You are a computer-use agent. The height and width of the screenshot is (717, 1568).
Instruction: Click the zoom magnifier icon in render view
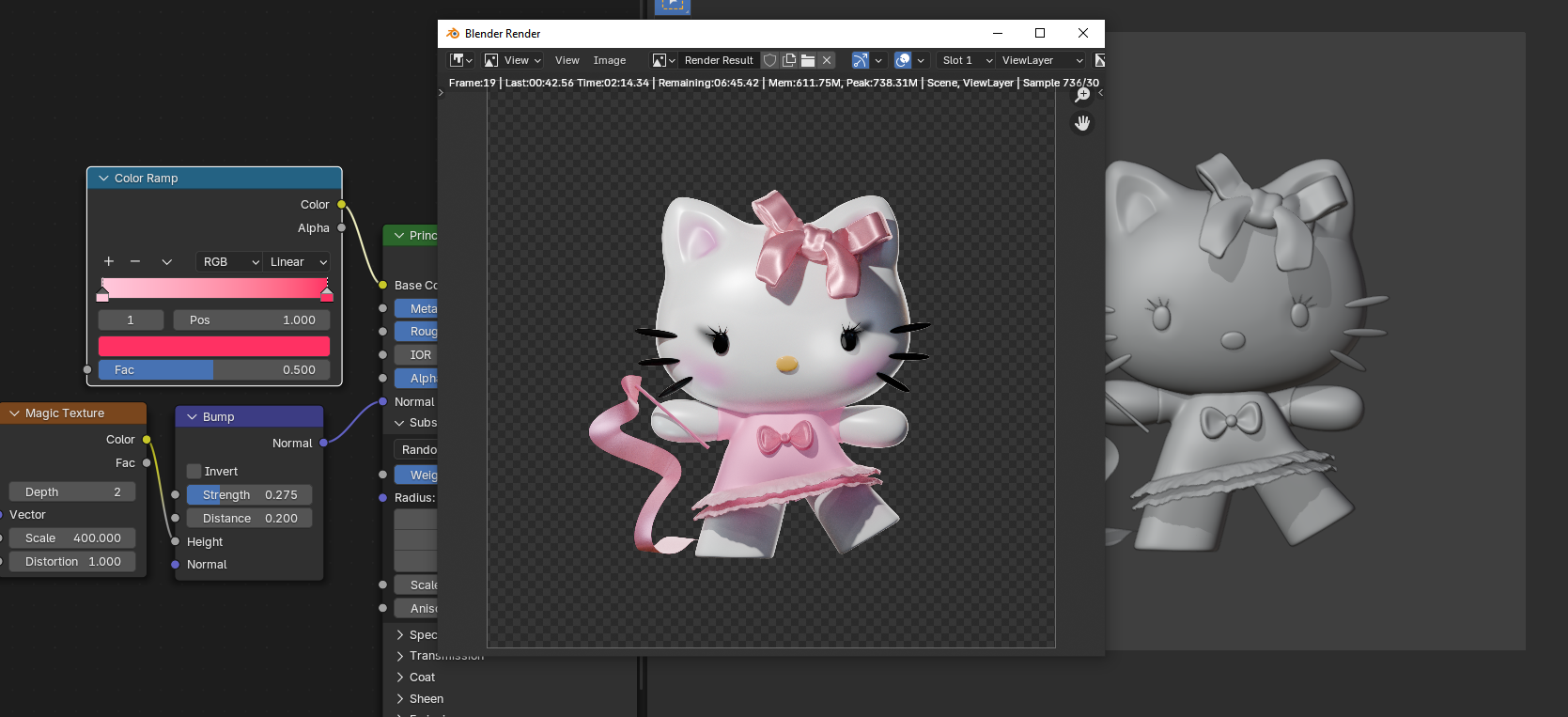tap(1082, 95)
